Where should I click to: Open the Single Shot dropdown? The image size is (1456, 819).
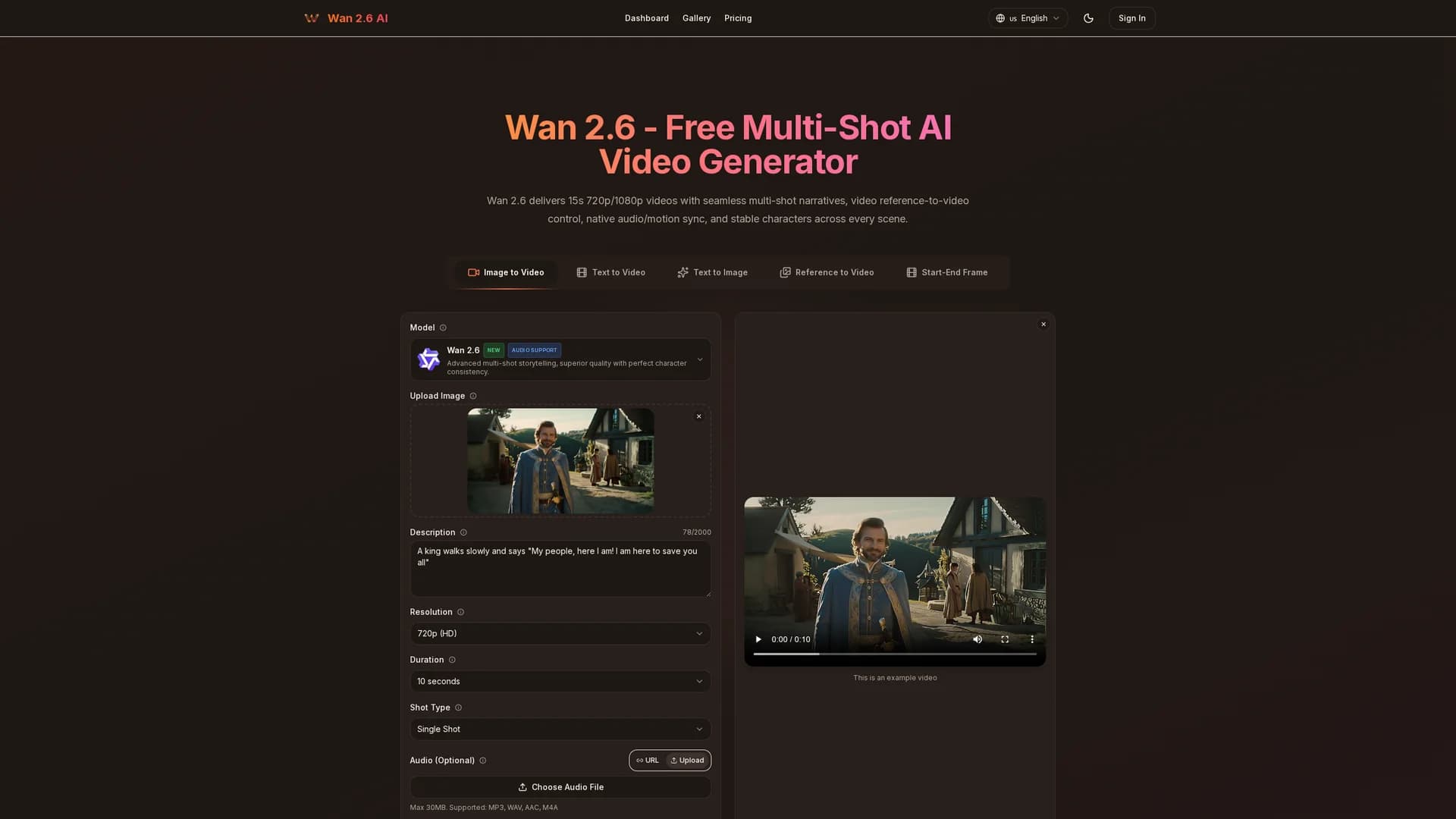click(560, 729)
